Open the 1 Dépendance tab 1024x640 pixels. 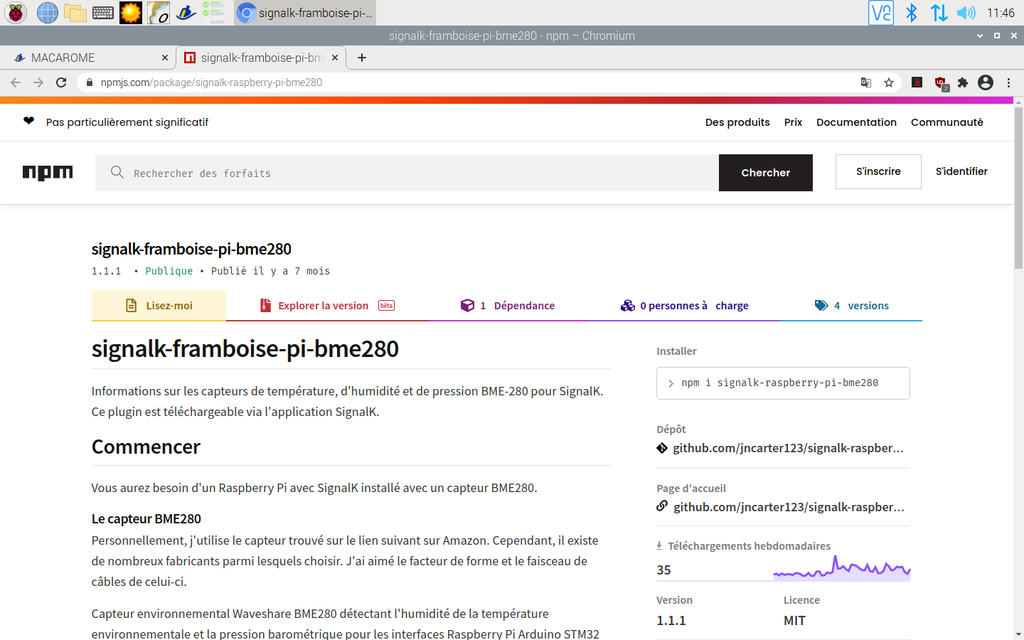coord(507,306)
